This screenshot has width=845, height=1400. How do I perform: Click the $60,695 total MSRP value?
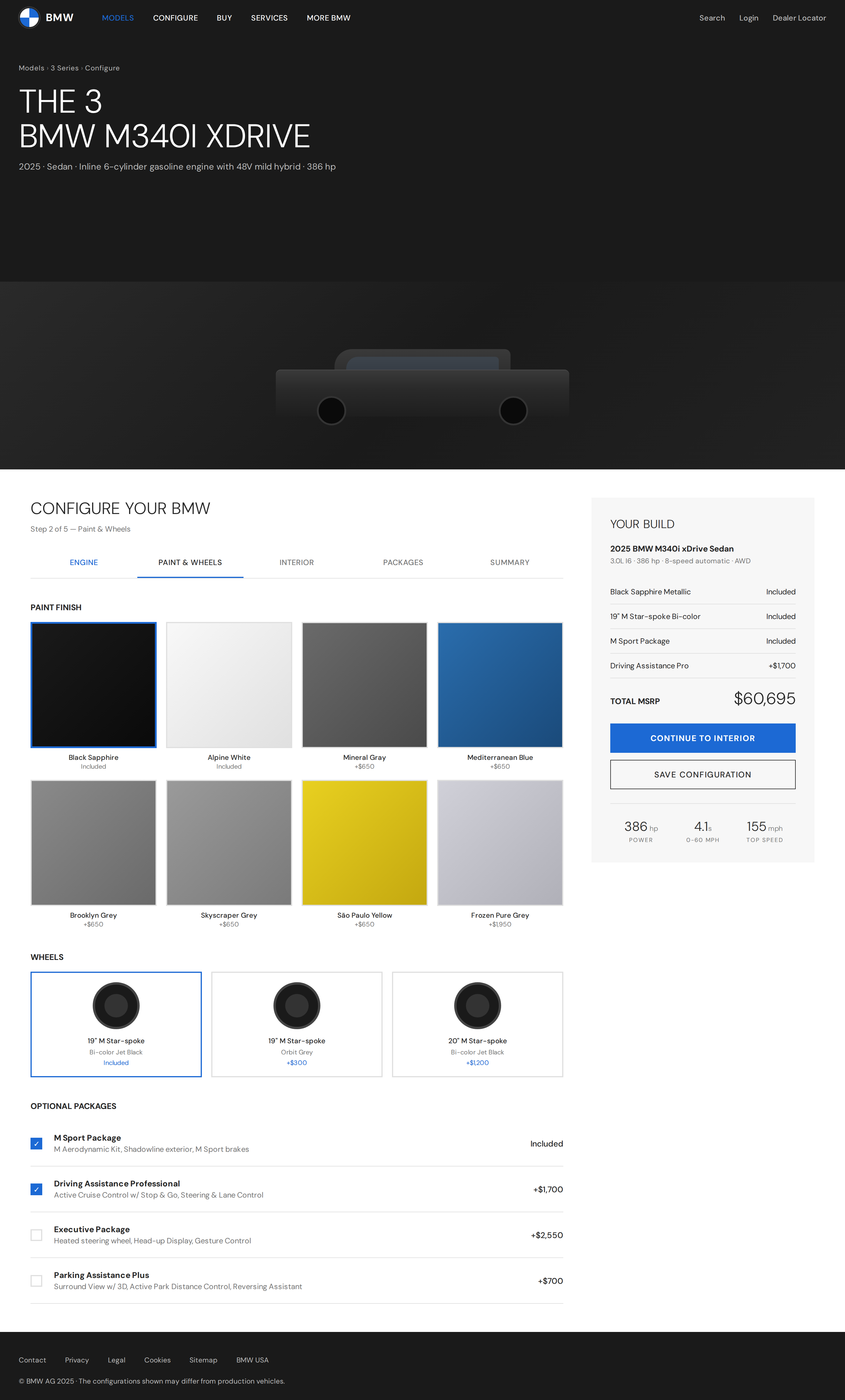coord(764,699)
